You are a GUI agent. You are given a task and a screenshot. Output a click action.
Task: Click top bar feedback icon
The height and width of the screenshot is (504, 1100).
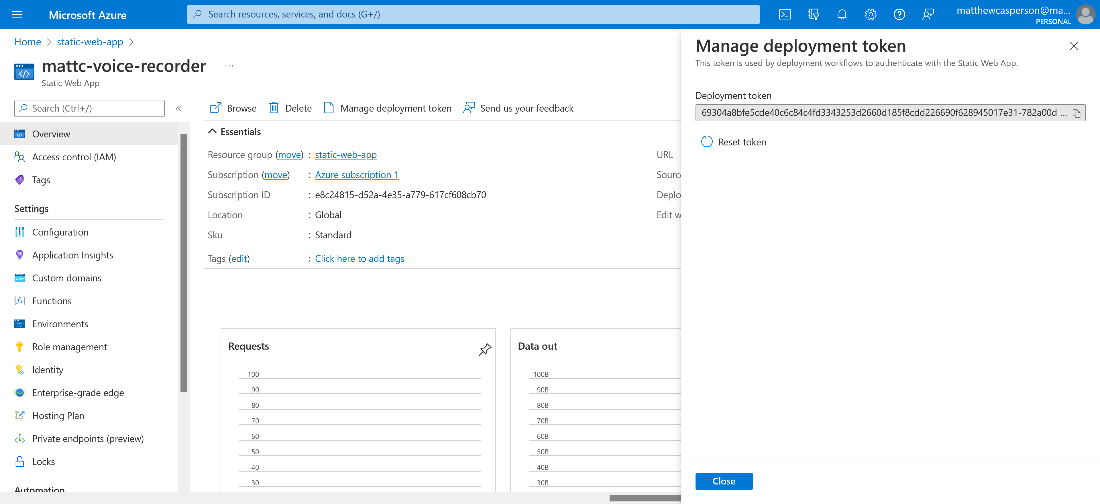tap(928, 14)
